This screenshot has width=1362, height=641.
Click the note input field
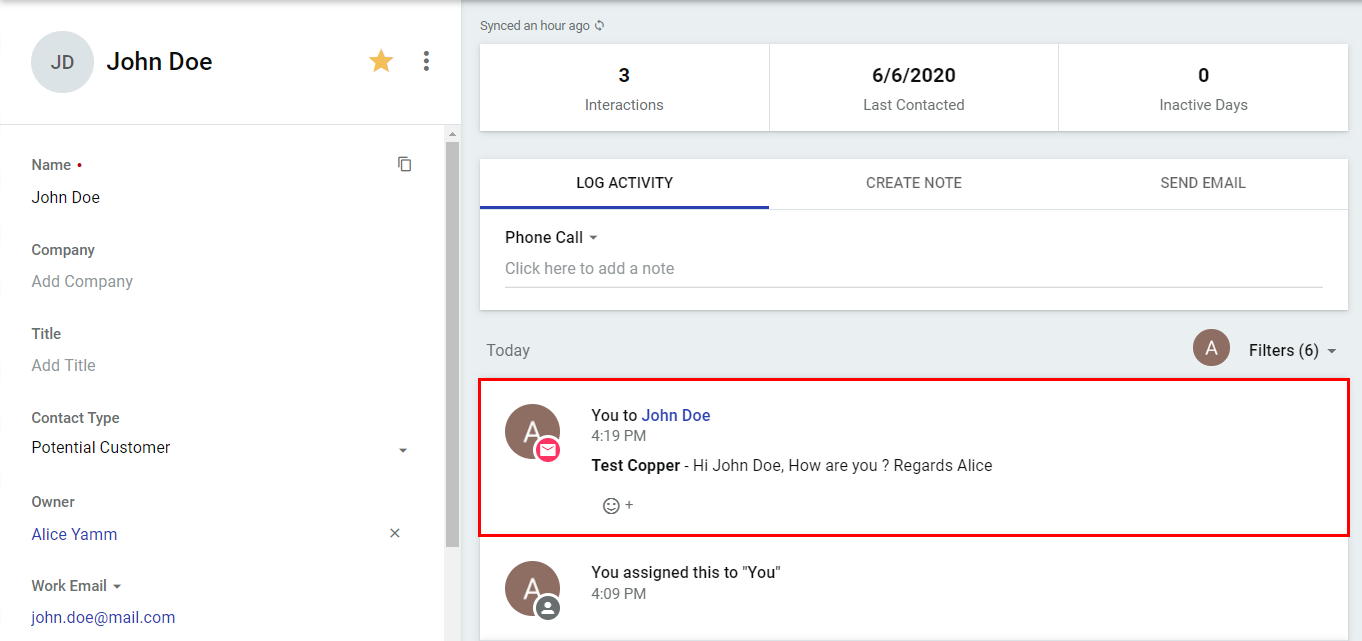(912, 269)
